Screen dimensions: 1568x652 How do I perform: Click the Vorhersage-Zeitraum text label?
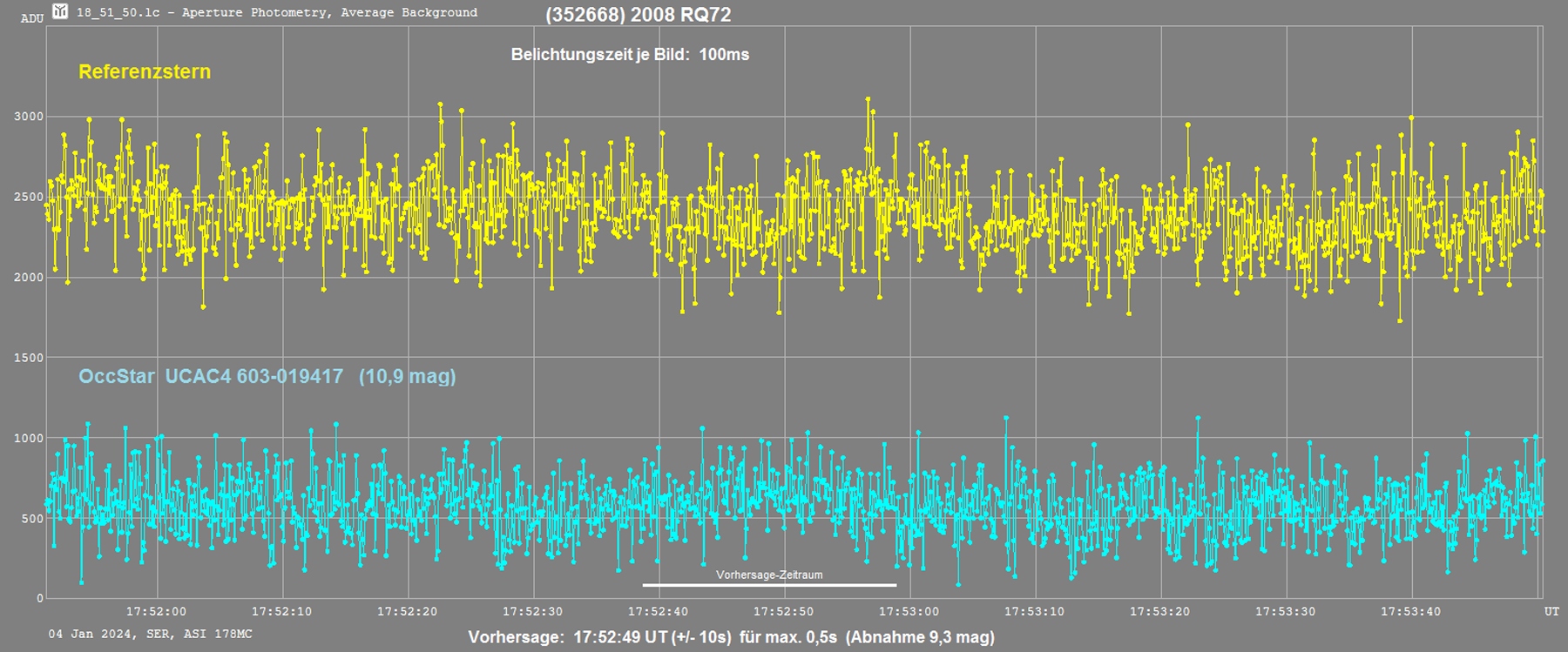point(769,575)
